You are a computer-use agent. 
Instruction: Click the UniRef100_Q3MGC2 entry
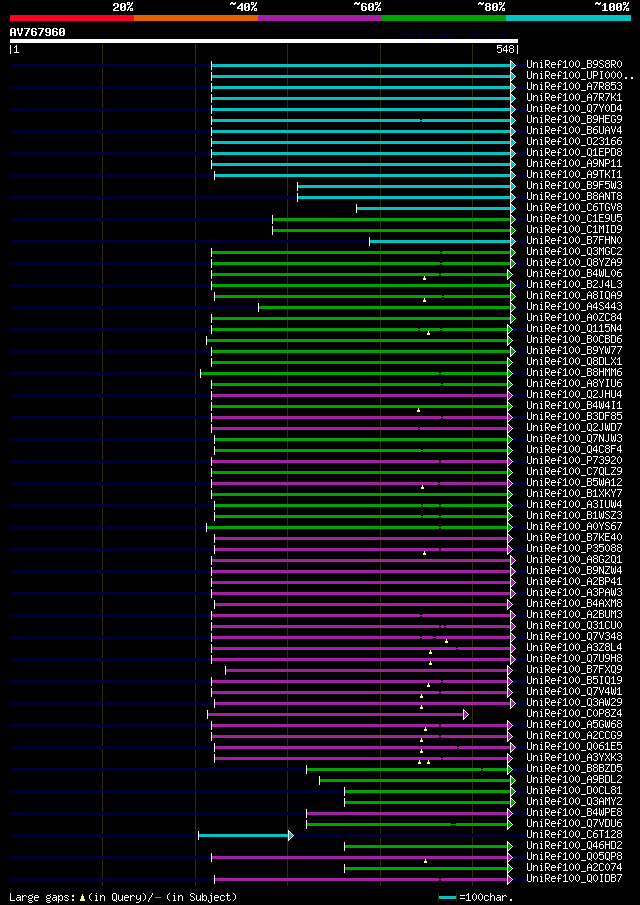pos(574,252)
